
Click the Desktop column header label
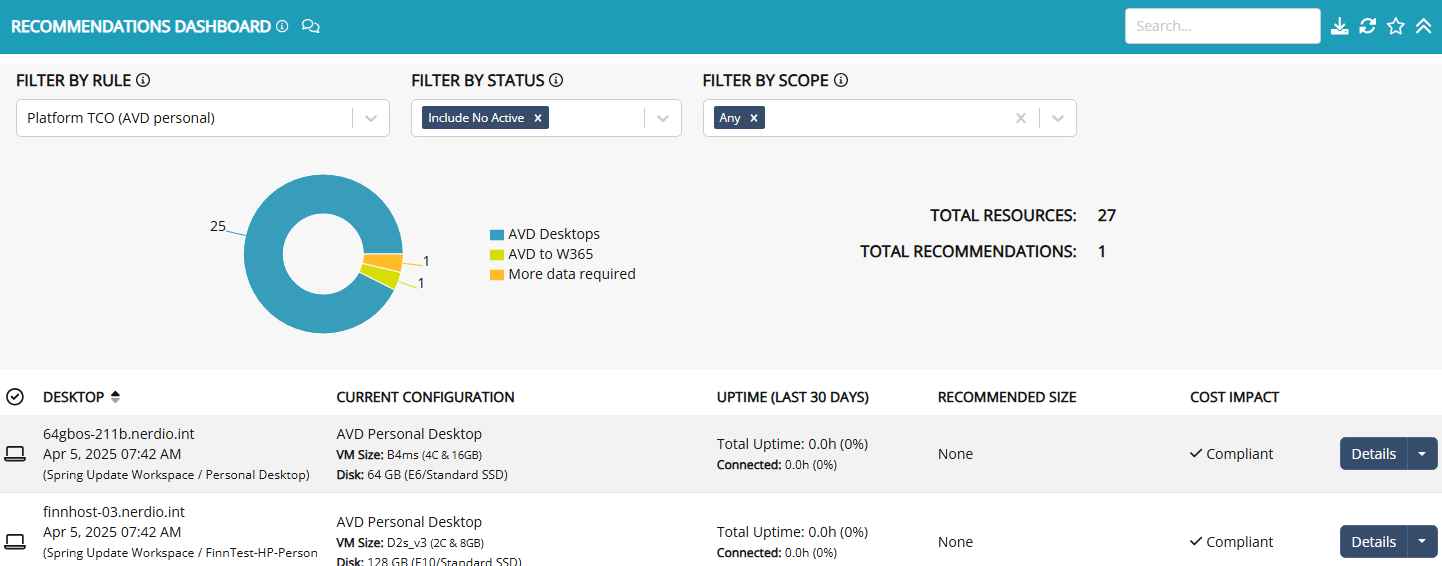(x=74, y=397)
